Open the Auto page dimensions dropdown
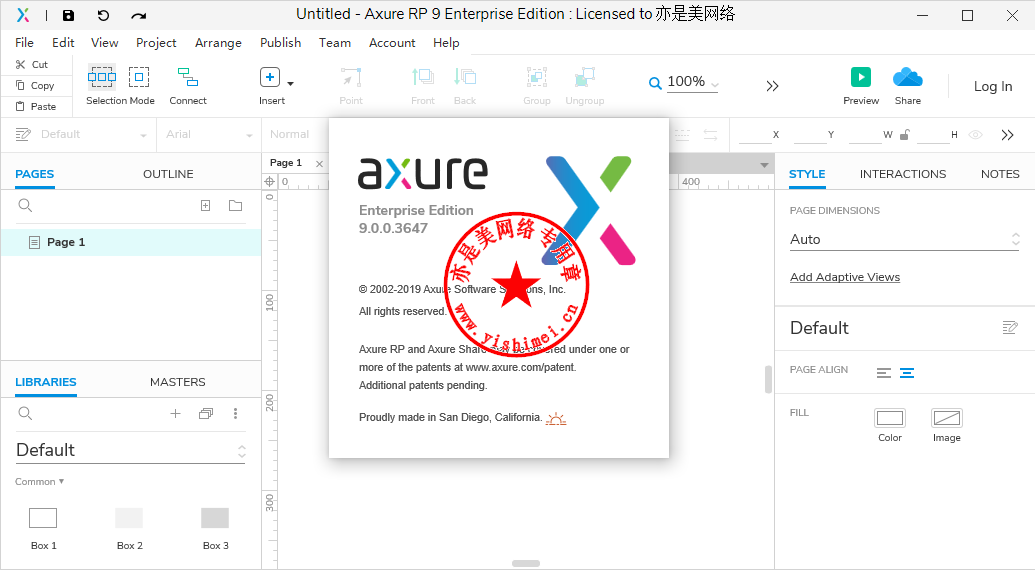This screenshot has width=1035, height=570. coord(905,239)
